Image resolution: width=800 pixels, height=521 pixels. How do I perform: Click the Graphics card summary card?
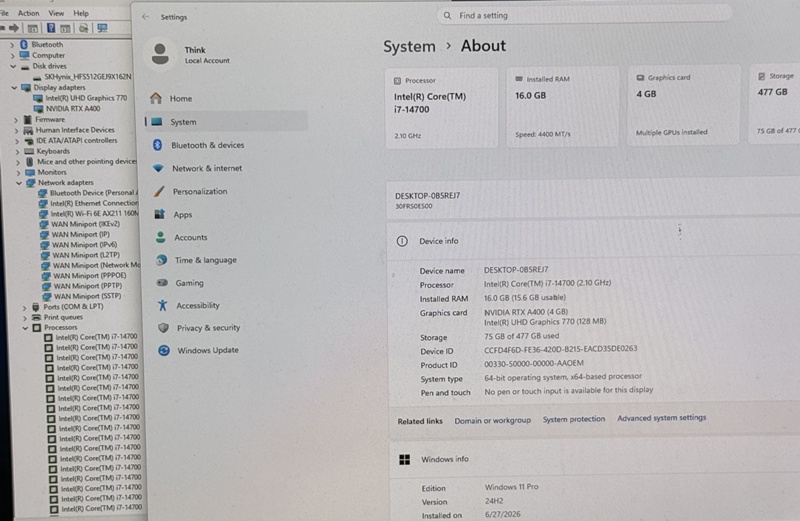[x=684, y=105]
